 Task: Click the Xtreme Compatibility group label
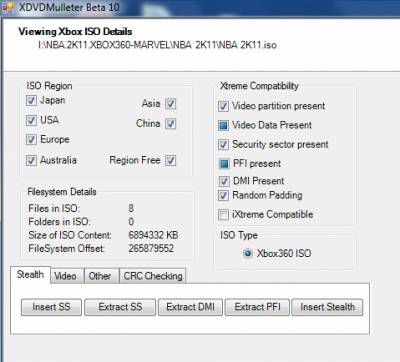coord(259,86)
